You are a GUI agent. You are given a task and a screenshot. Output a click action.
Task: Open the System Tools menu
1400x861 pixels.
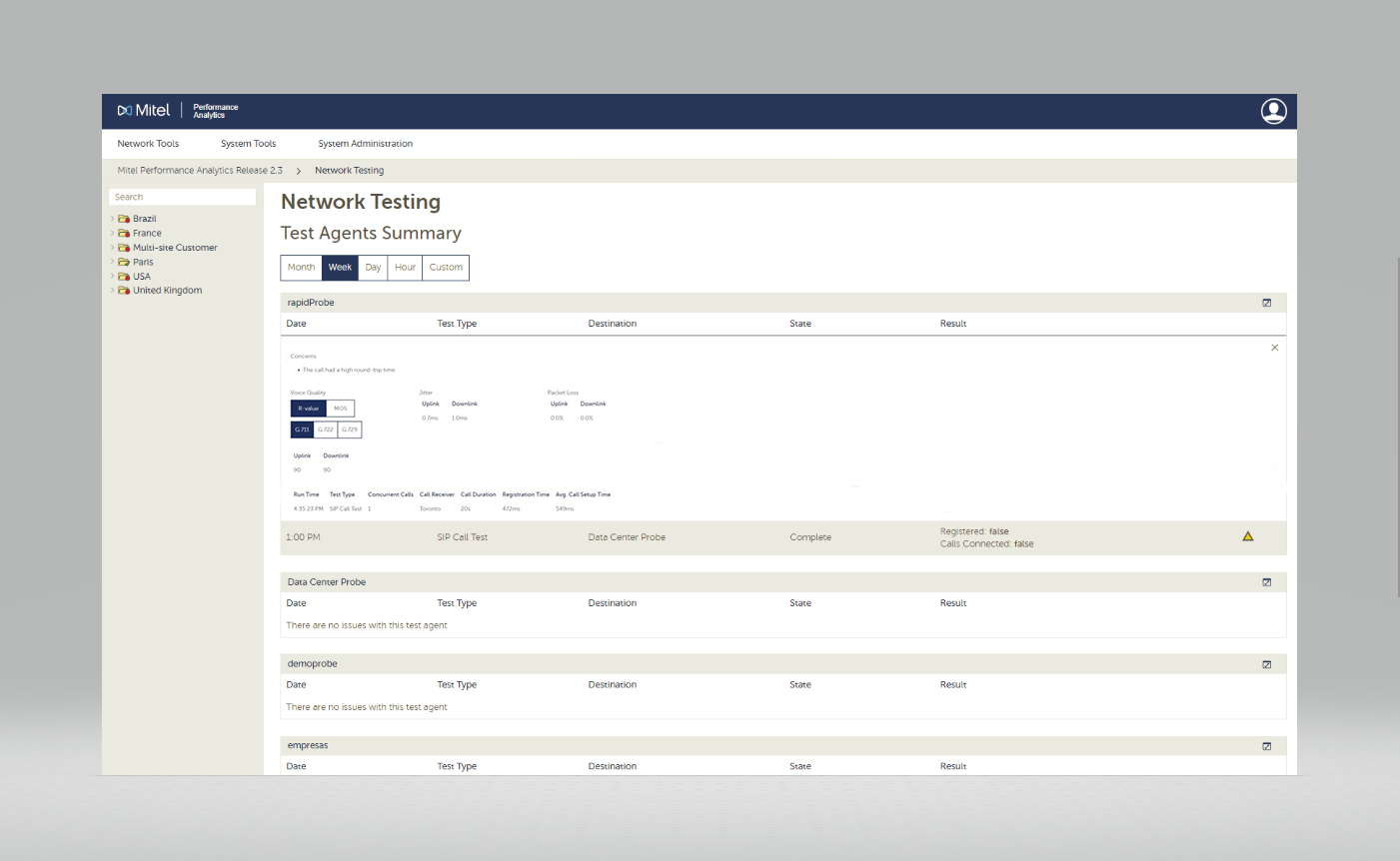point(248,144)
